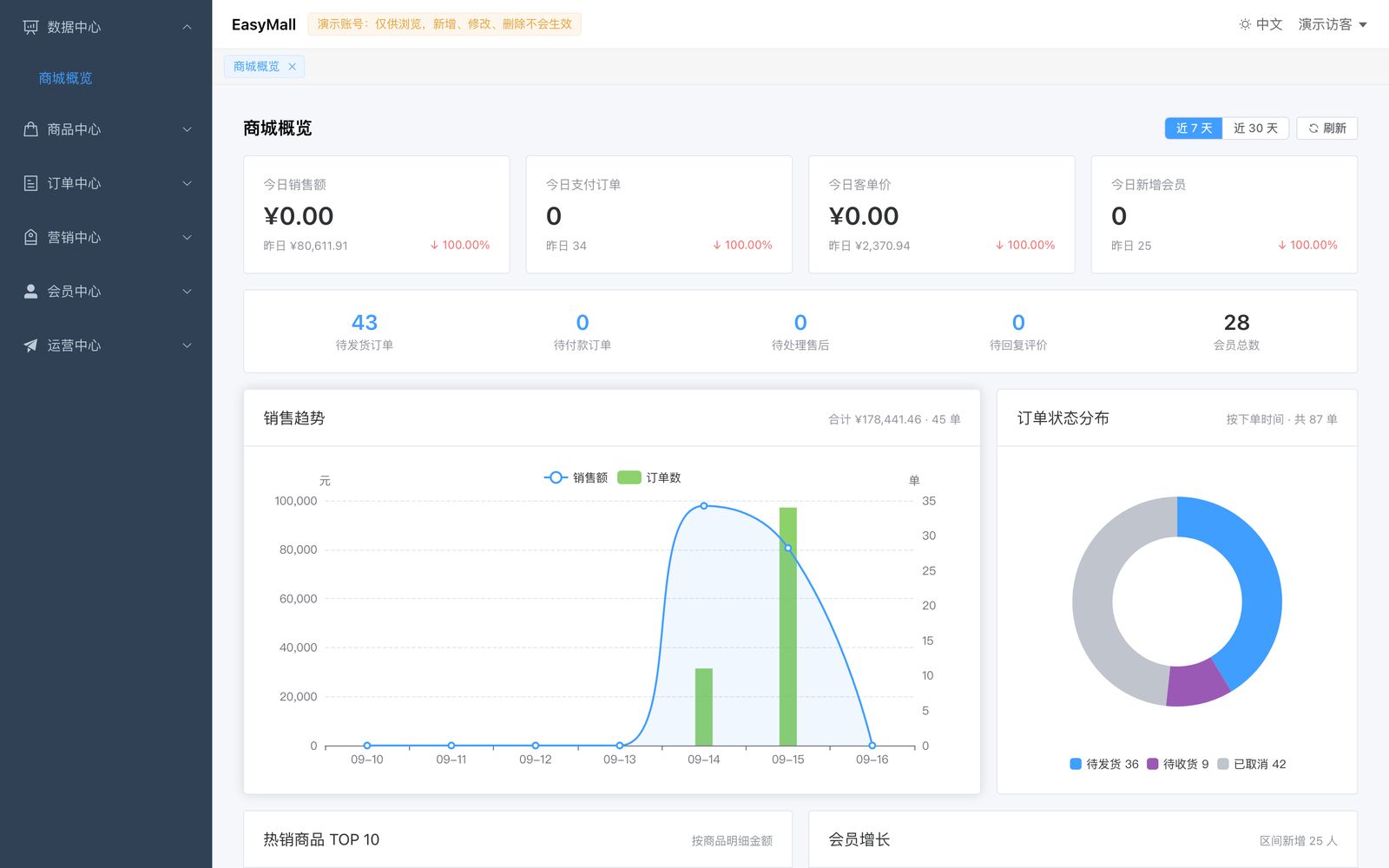The height and width of the screenshot is (868, 1389).
Task: Click the 订单中心 document icon
Action: click(30, 183)
